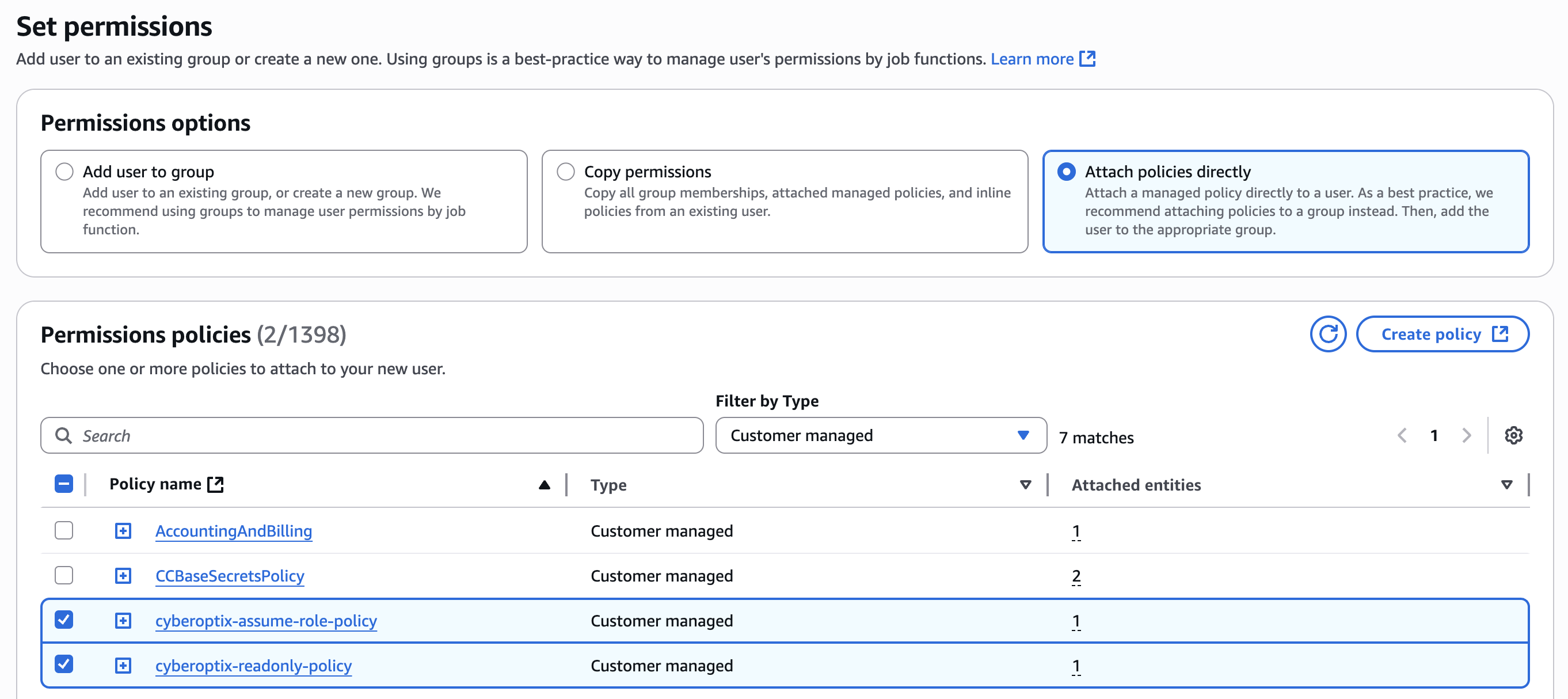Image resolution: width=1568 pixels, height=699 pixels.
Task: Go to the previous page of policies
Action: pos(1402,435)
